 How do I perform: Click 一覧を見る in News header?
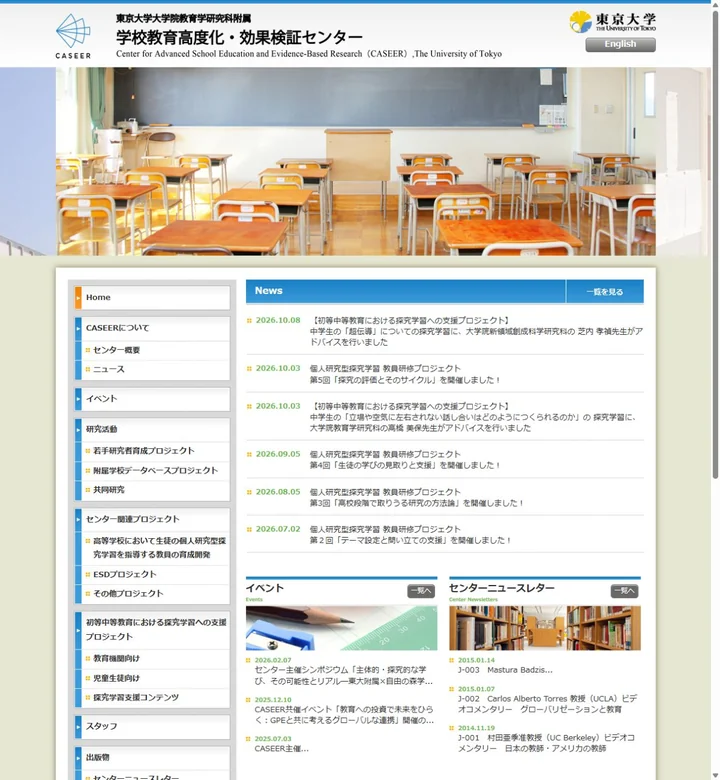[605, 292]
